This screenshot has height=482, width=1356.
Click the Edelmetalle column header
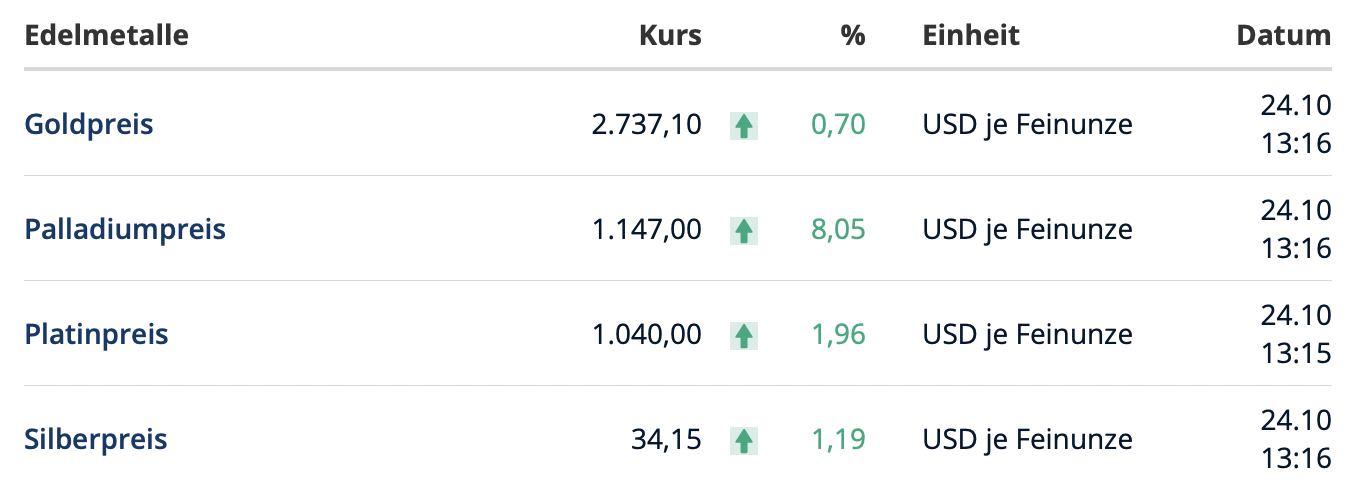pos(106,36)
